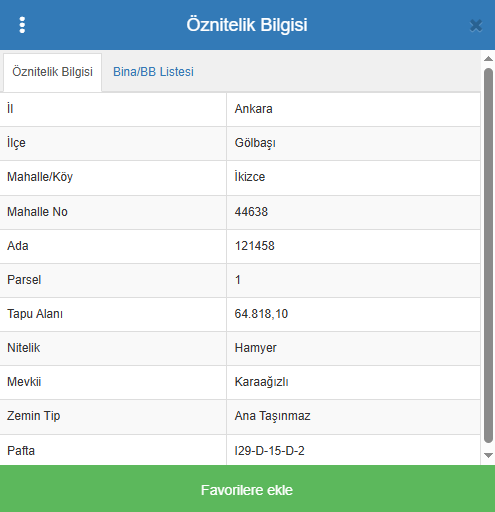This screenshot has width=495, height=512.
Task: Click the Karaağızlı Mevkii value
Action: [x=261, y=382]
